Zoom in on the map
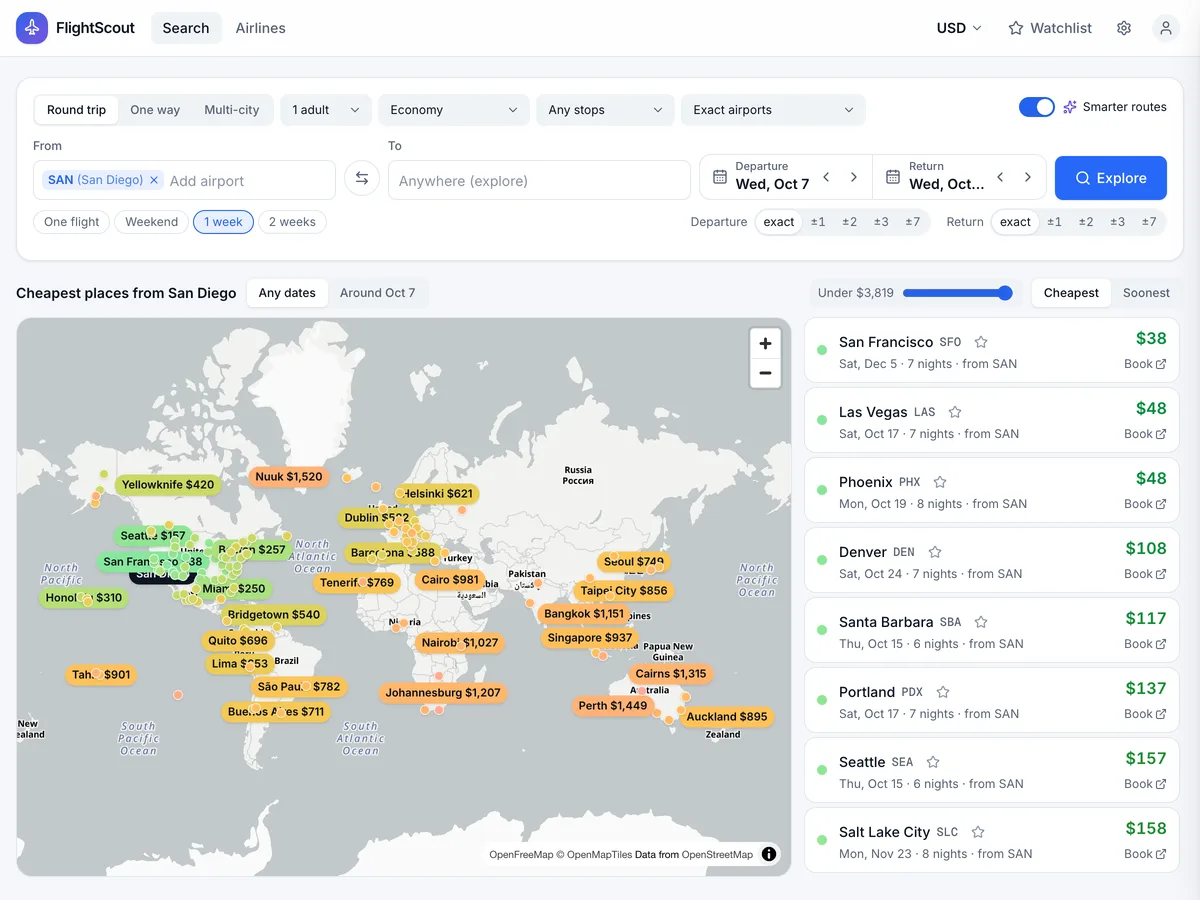Viewport: 1200px width, 900px height. pos(765,343)
